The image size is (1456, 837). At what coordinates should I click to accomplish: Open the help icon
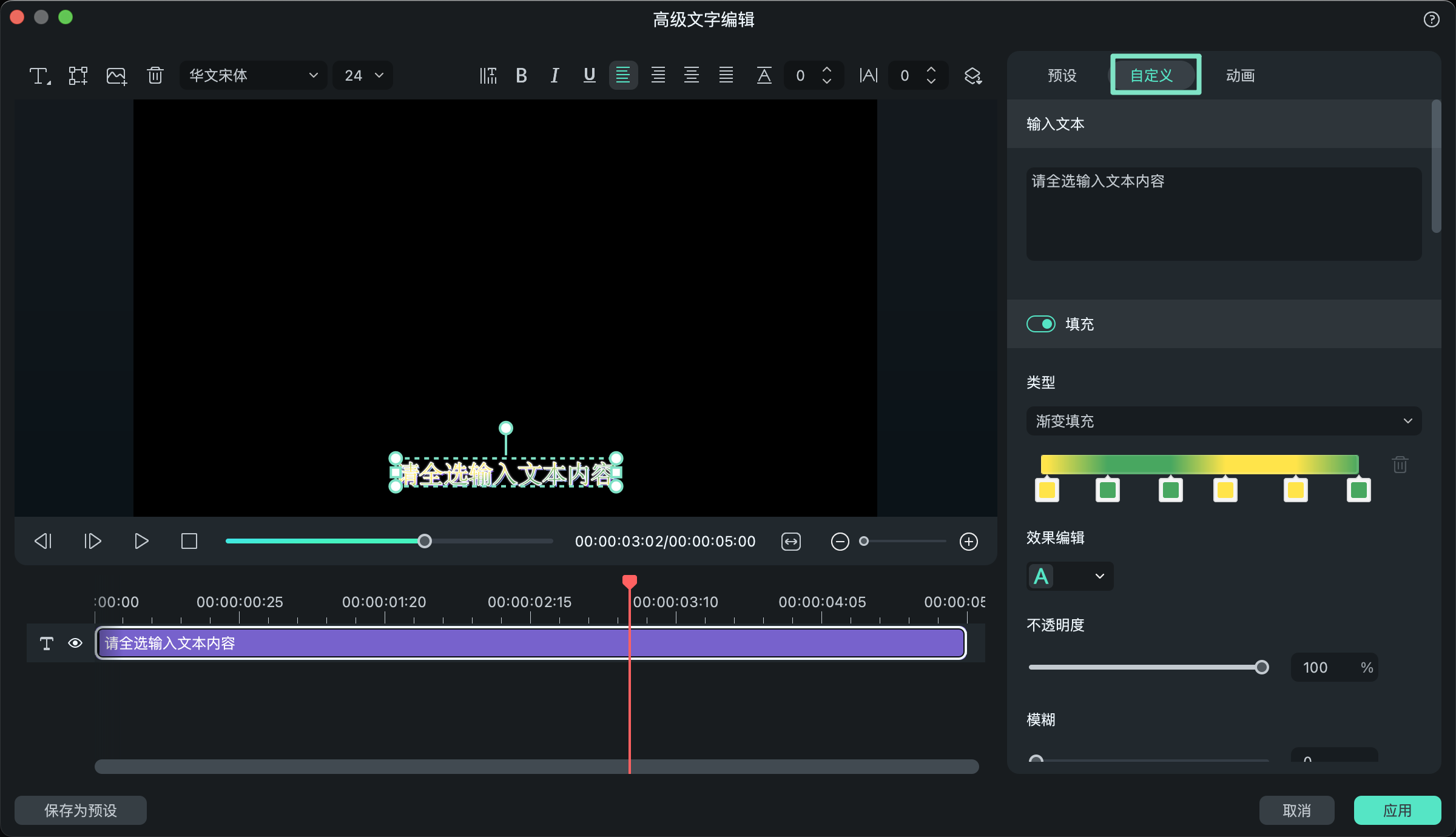tap(1431, 20)
